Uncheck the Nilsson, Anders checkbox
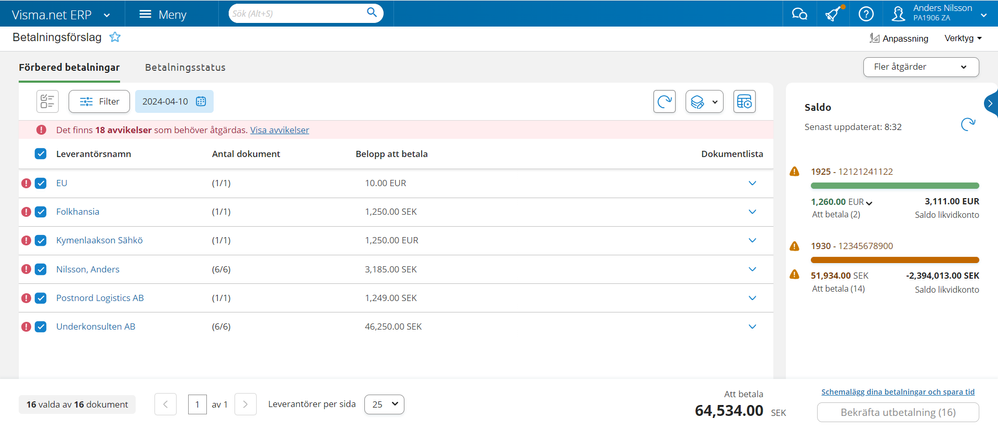The height and width of the screenshot is (430, 998). 41,269
